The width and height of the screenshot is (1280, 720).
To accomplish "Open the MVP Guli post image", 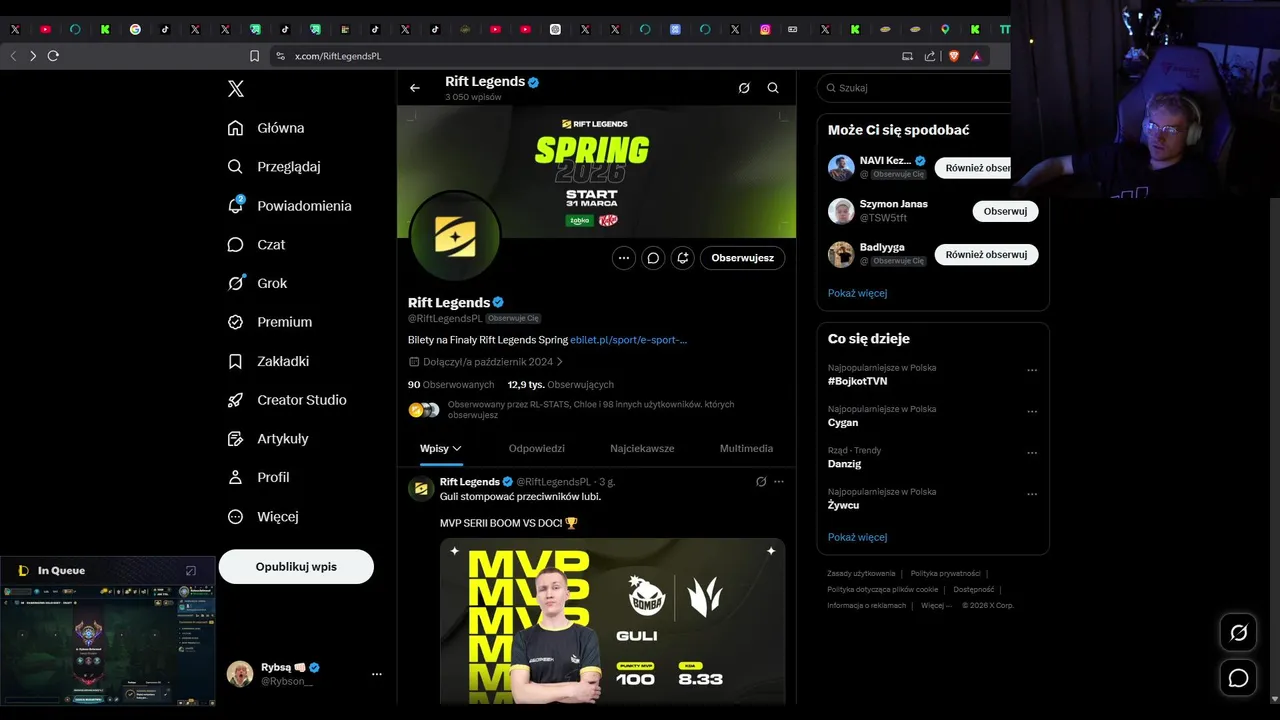I will coord(613,621).
